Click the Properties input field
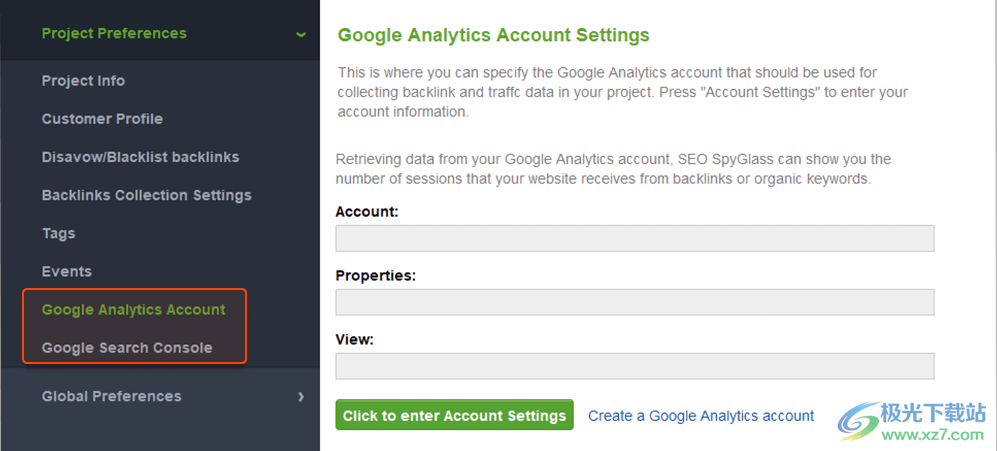This screenshot has width=997, height=451. pos(635,302)
